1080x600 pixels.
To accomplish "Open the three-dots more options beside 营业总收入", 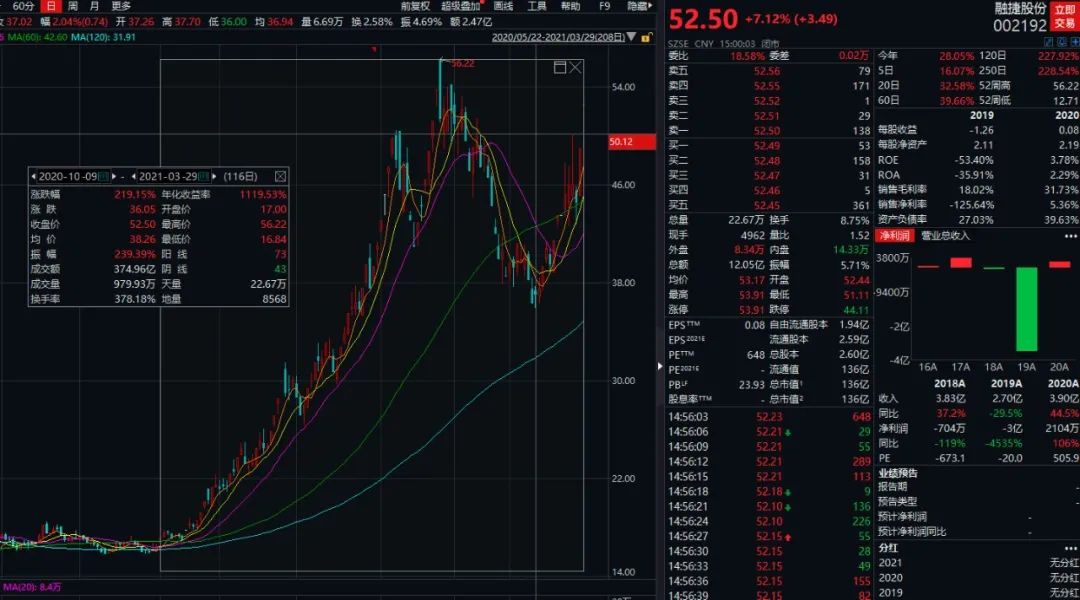I will pos(1072,236).
